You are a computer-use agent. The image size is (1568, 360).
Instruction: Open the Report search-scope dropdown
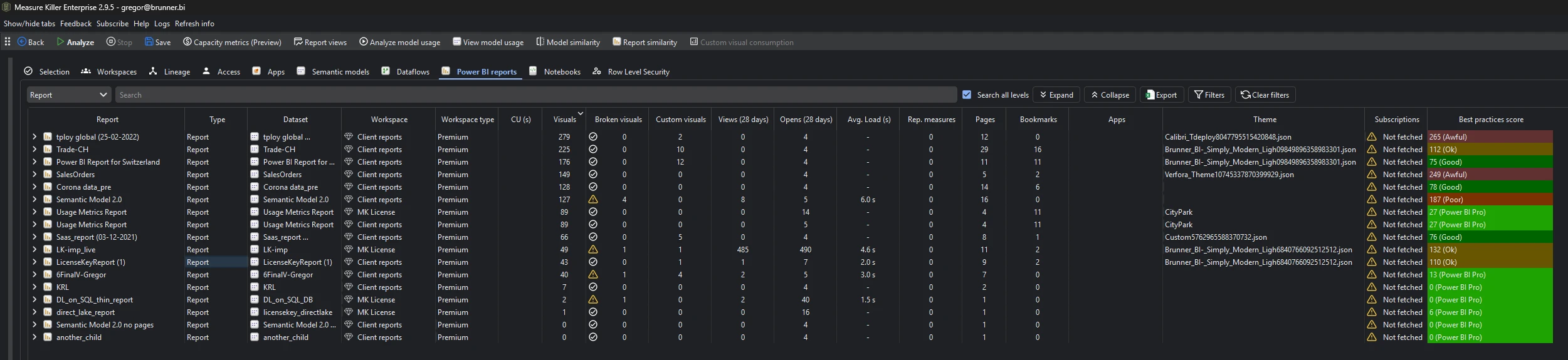[x=70, y=95]
